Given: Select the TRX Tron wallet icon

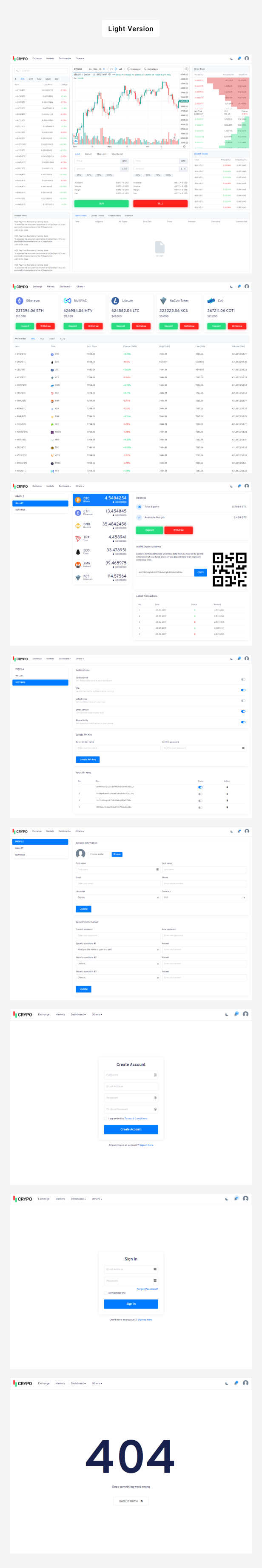Looking at the screenshot, I should (x=78, y=538).
